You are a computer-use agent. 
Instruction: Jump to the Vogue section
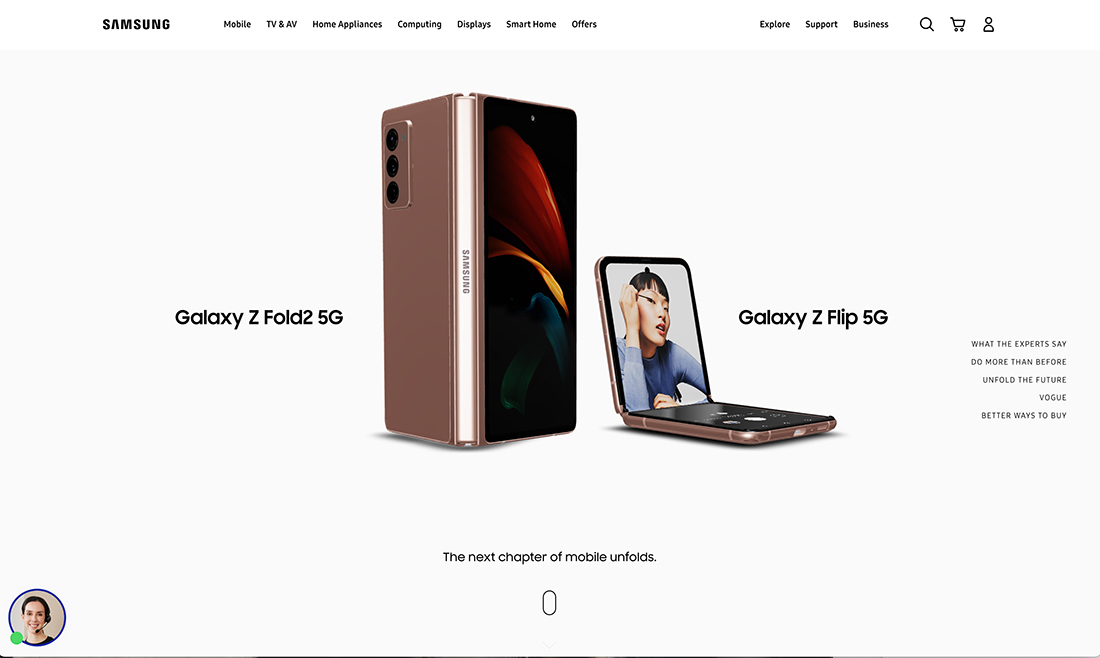1052,398
